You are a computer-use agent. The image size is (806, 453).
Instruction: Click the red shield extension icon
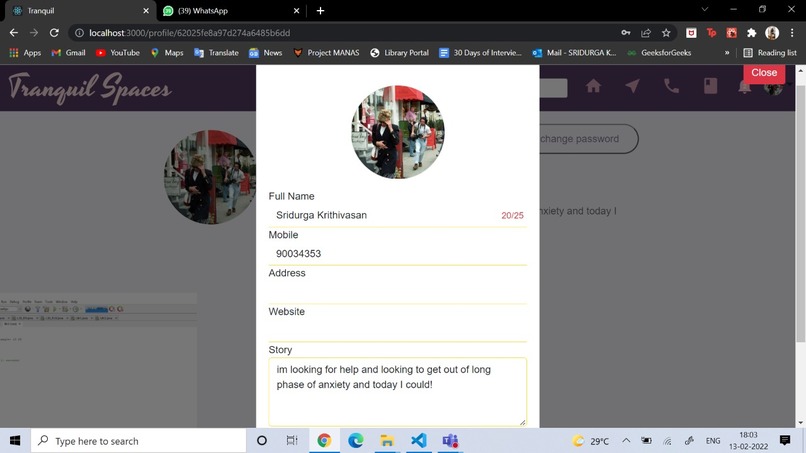pyautogui.click(x=691, y=33)
